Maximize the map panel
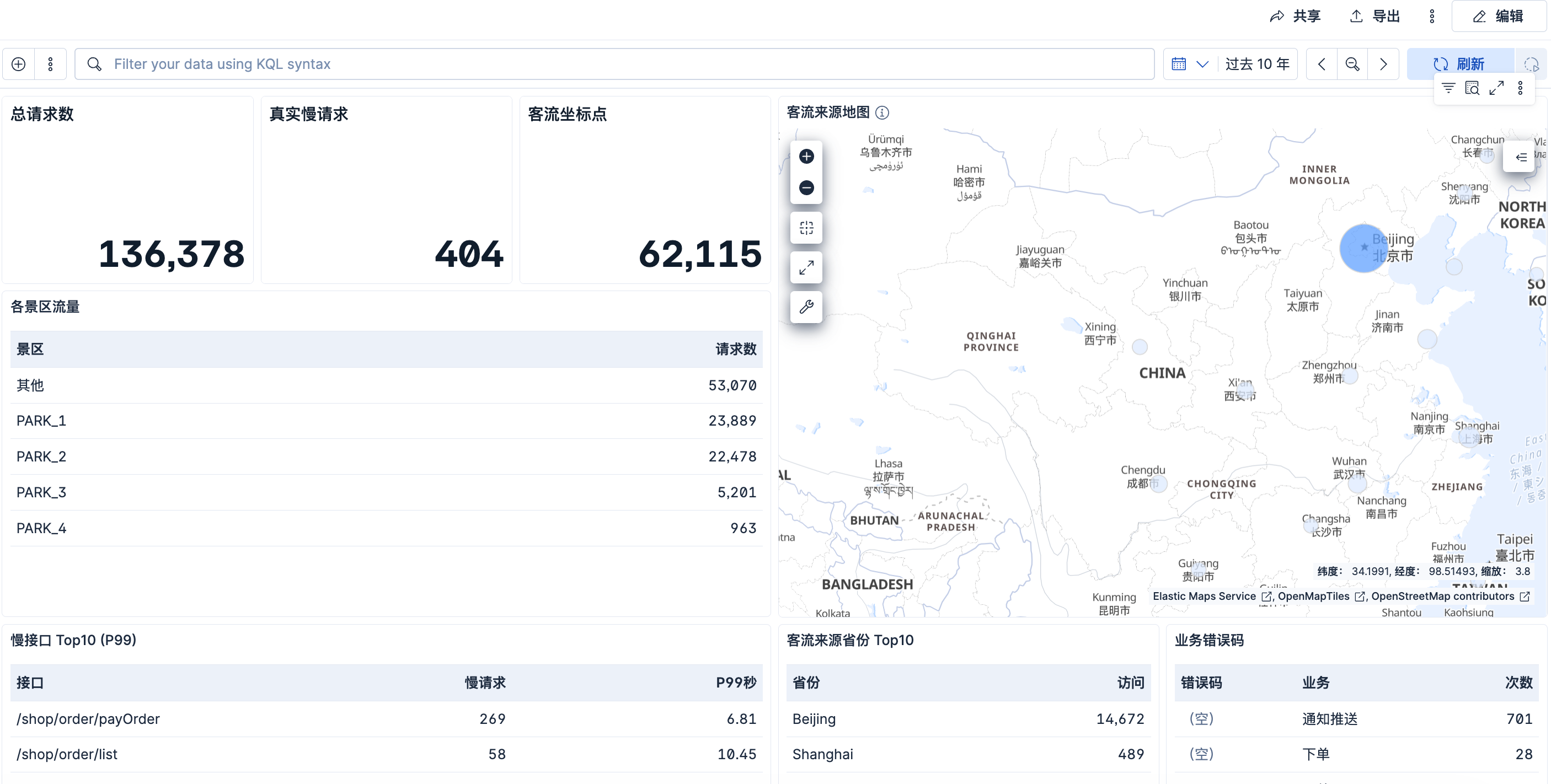This screenshot has height=784, width=1551. 1496,88
